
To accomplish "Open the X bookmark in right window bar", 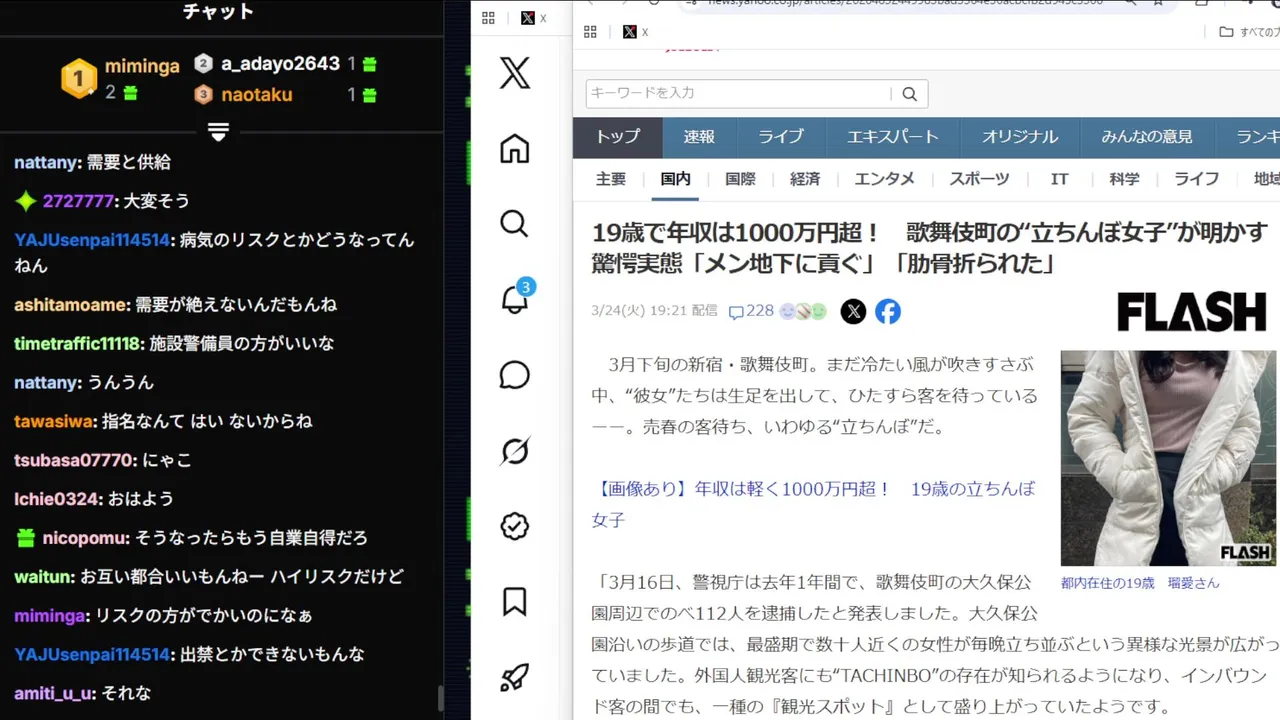I will point(635,32).
